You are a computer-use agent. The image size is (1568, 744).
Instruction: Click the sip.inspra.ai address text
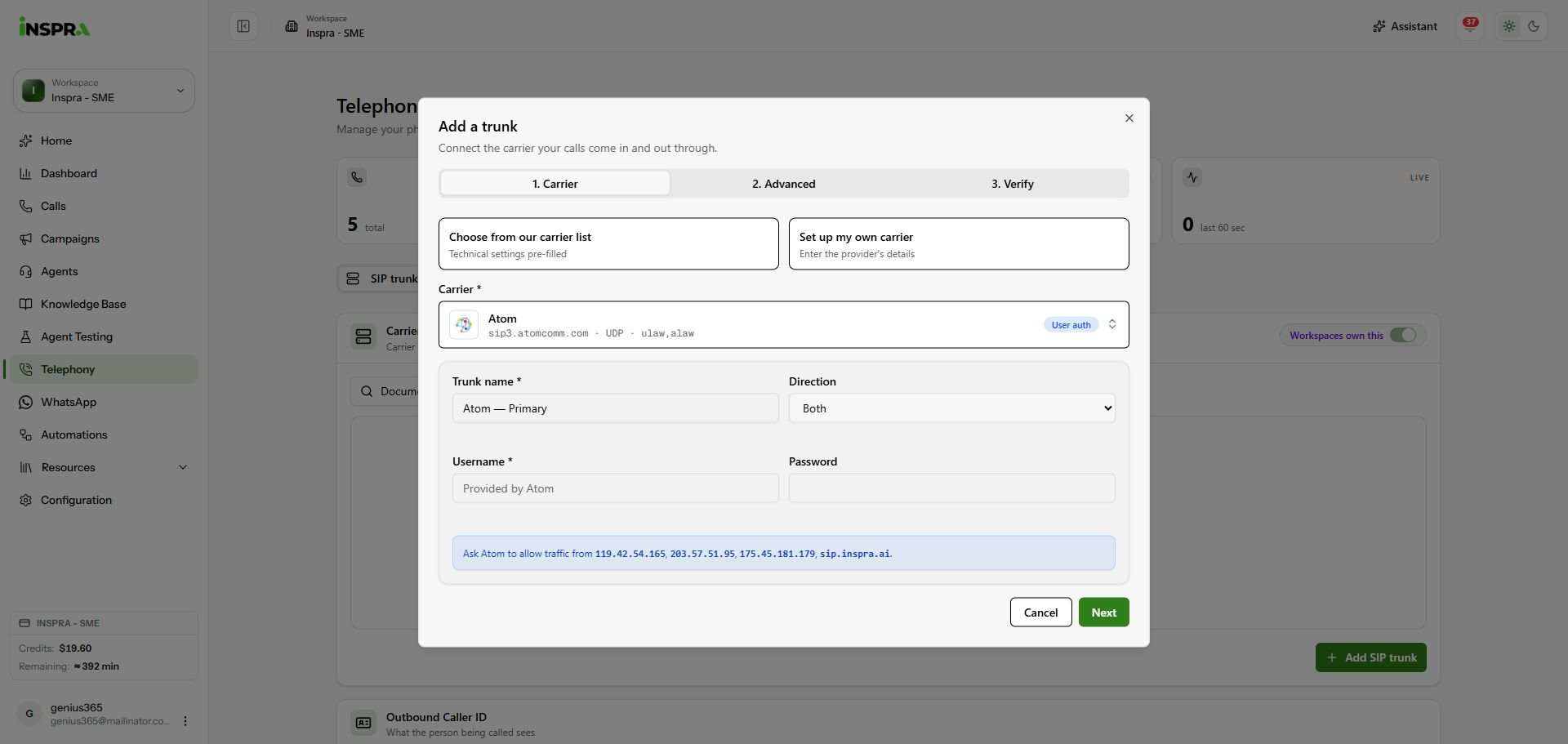[854, 554]
